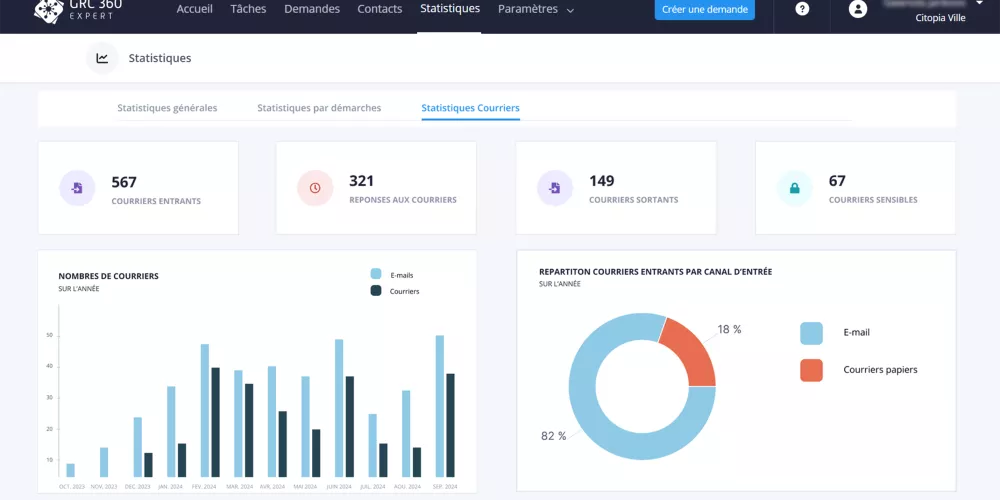This screenshot has height=500, width=1000.
Task: Open the Accueil menu item
Action: pyautogui.click(x=194, y=9)
